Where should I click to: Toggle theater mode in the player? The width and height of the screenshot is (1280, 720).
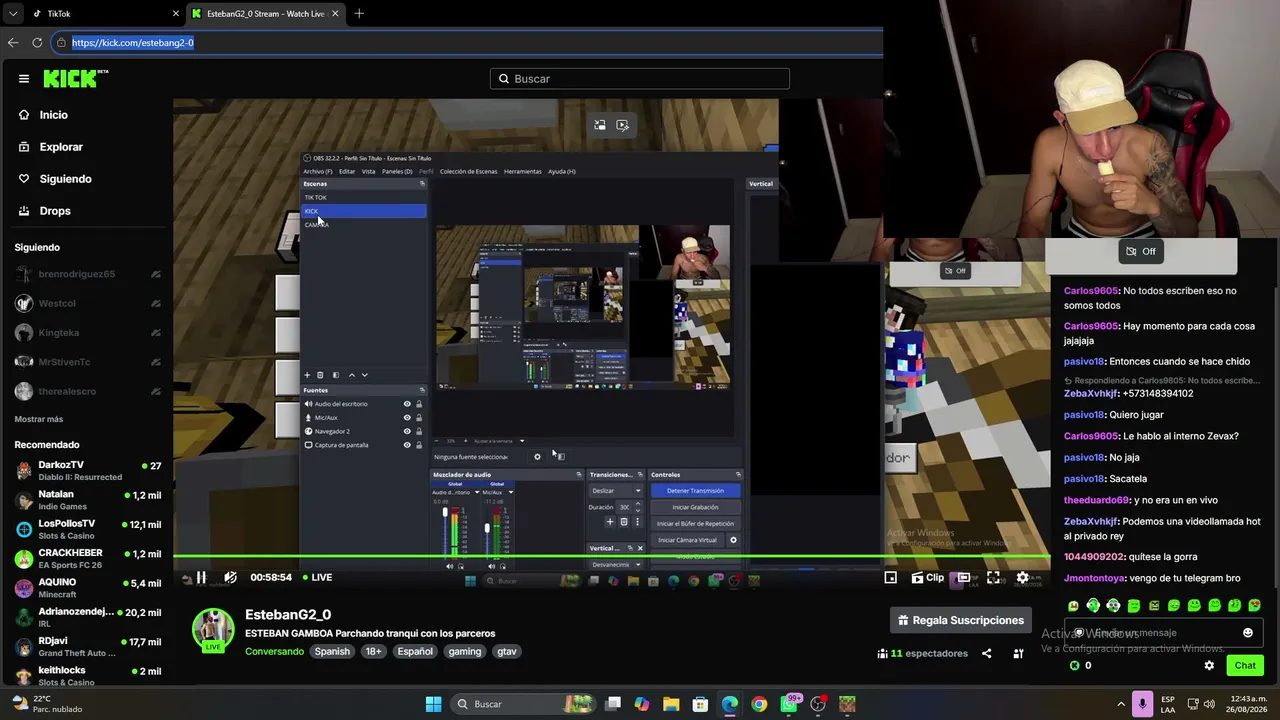click(964, 577)
